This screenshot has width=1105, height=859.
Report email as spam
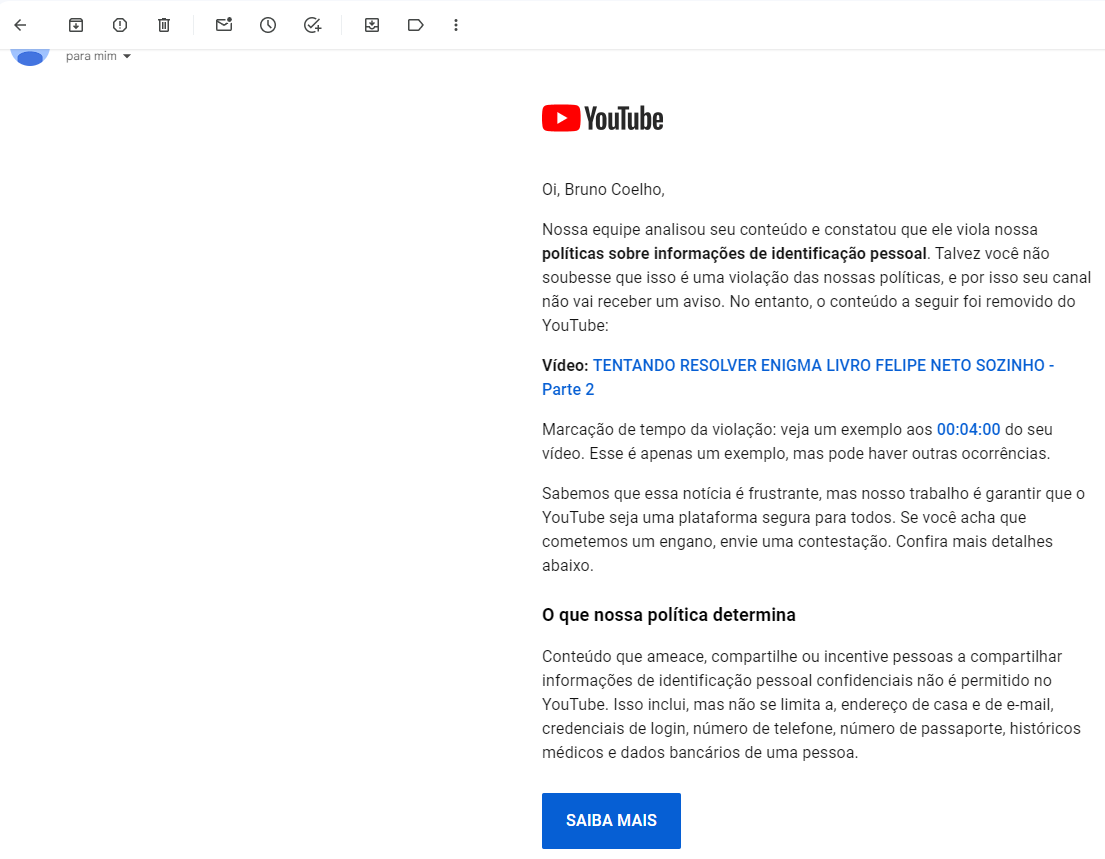pos(120,25)
